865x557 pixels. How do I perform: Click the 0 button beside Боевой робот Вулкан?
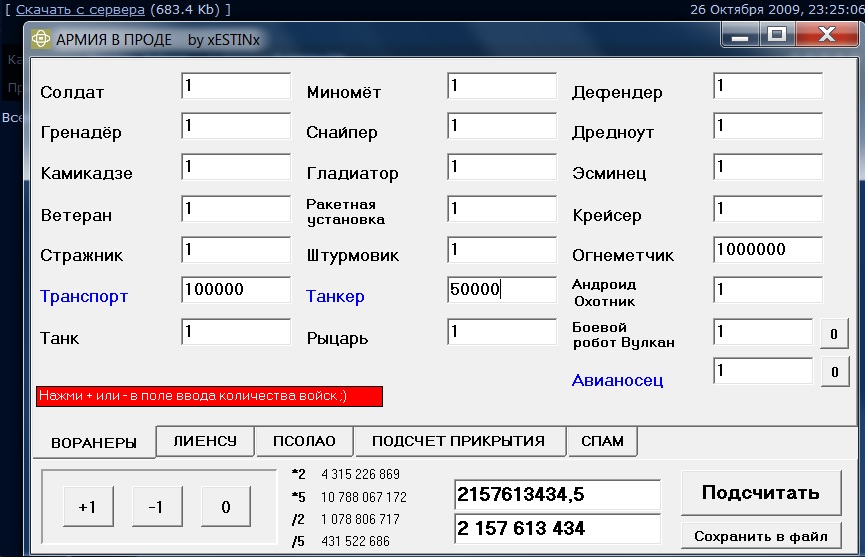pyautogui.click(x=834, y=334)
